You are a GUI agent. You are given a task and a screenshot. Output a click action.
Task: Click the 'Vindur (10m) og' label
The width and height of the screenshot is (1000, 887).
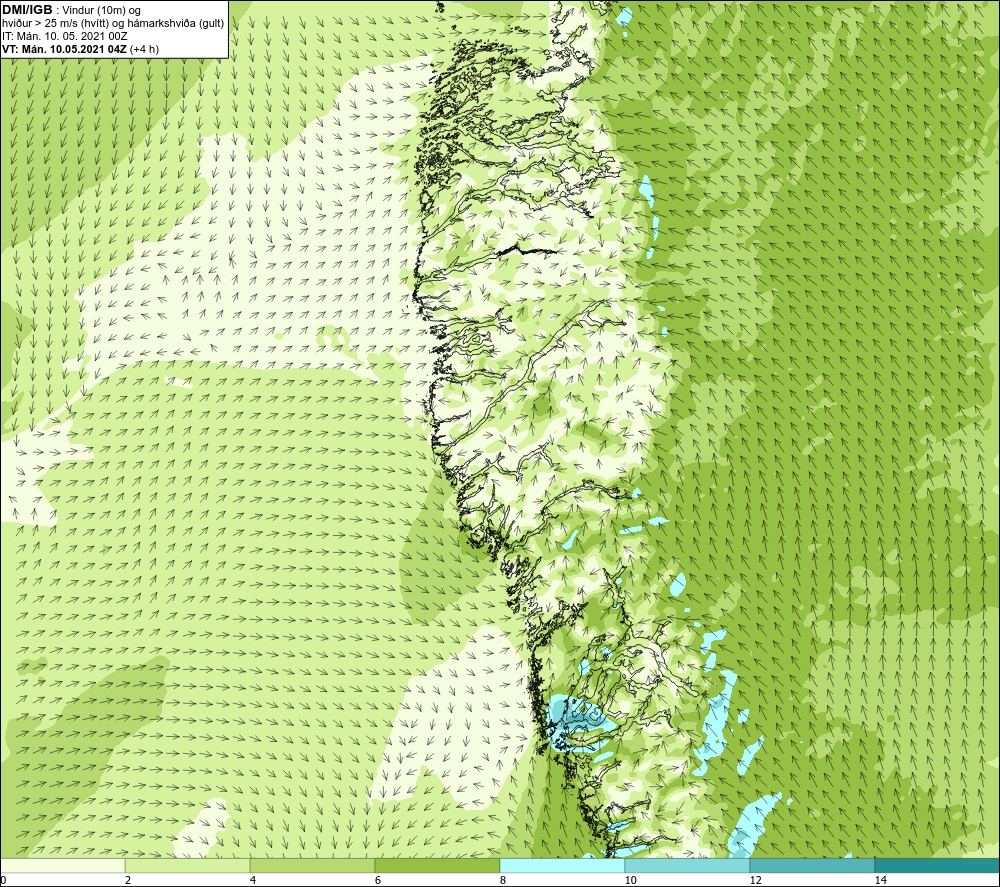point(101,10)
